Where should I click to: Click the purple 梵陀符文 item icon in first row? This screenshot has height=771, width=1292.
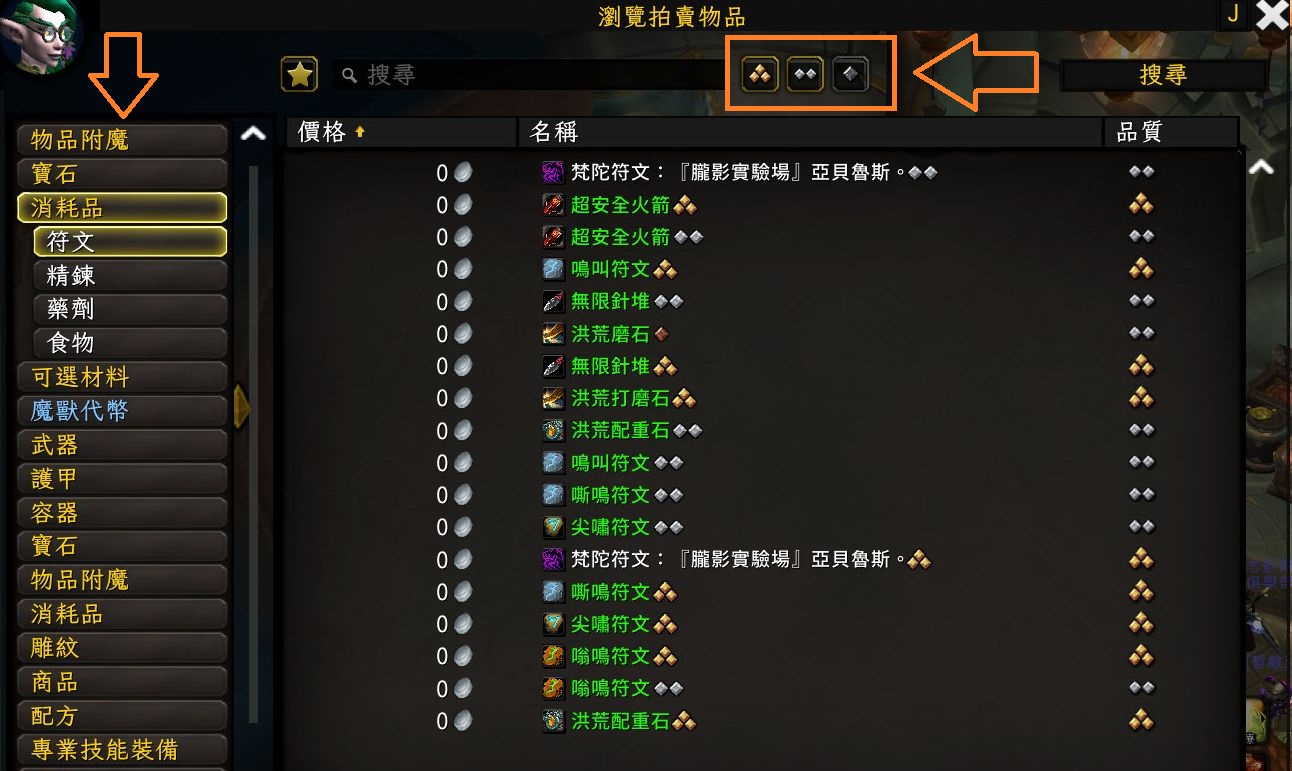click(553, 173)
